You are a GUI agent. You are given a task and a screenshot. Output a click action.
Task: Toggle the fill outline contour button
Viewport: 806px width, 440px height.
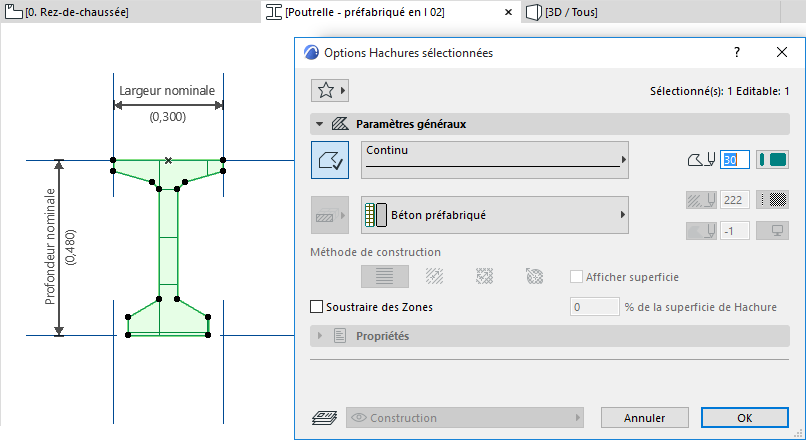click(x=330, y=160)
